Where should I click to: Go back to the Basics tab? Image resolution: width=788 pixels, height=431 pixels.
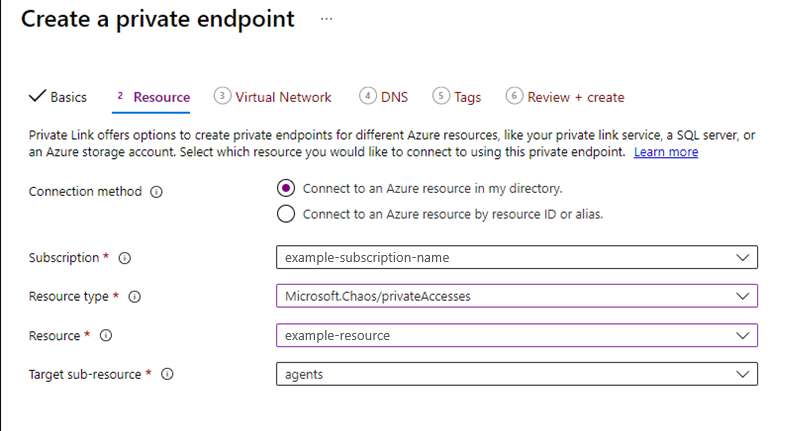click(x=58, y=97)
